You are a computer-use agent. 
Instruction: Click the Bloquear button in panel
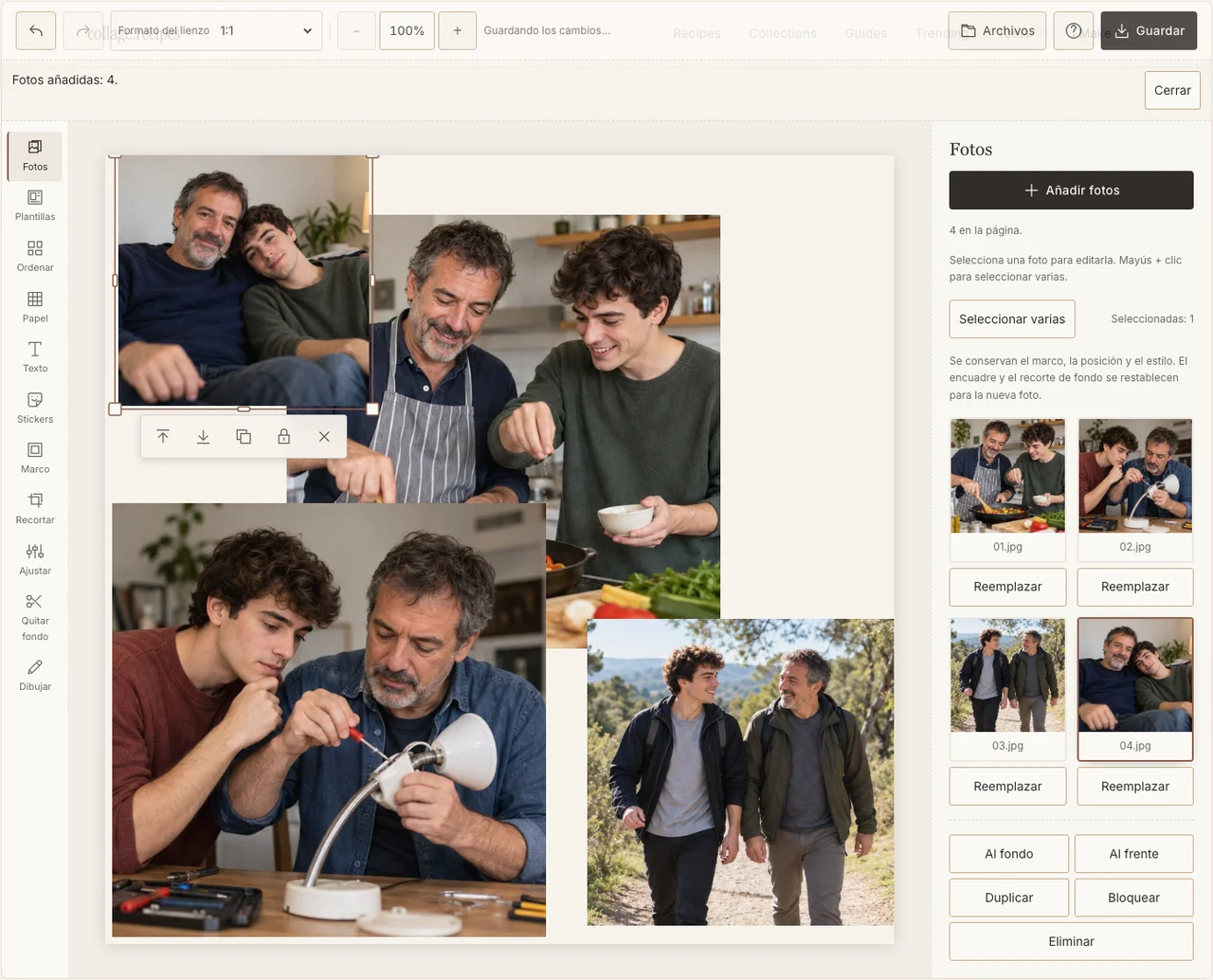tap(1134, 898)
